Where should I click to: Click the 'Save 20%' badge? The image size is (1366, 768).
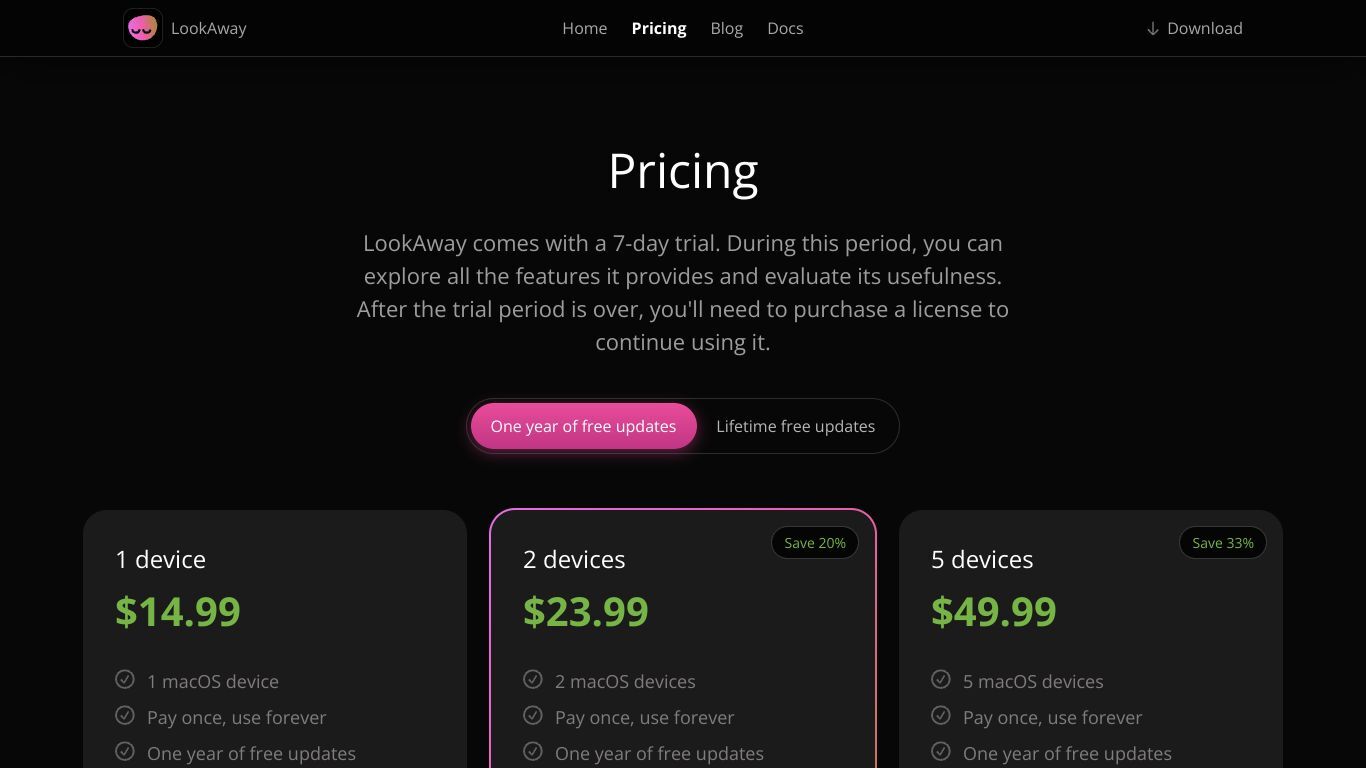815,543
